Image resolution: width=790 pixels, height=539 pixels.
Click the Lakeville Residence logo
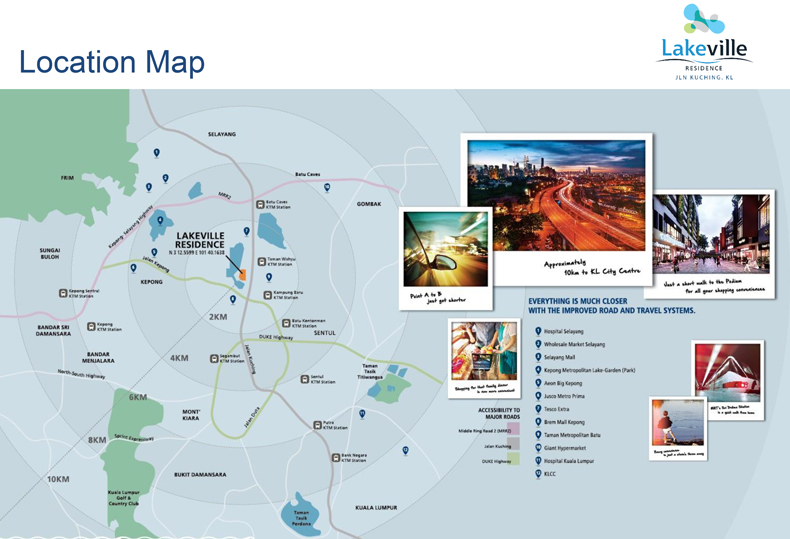[704, 43]
